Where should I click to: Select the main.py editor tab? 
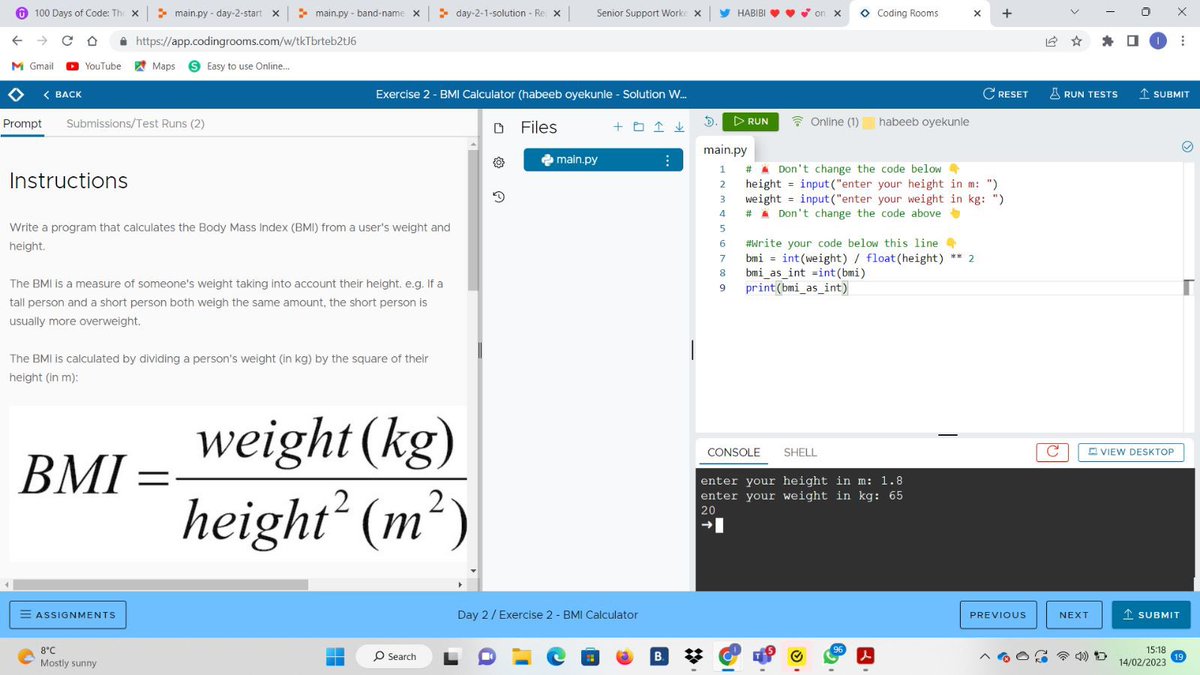(725, 150)
